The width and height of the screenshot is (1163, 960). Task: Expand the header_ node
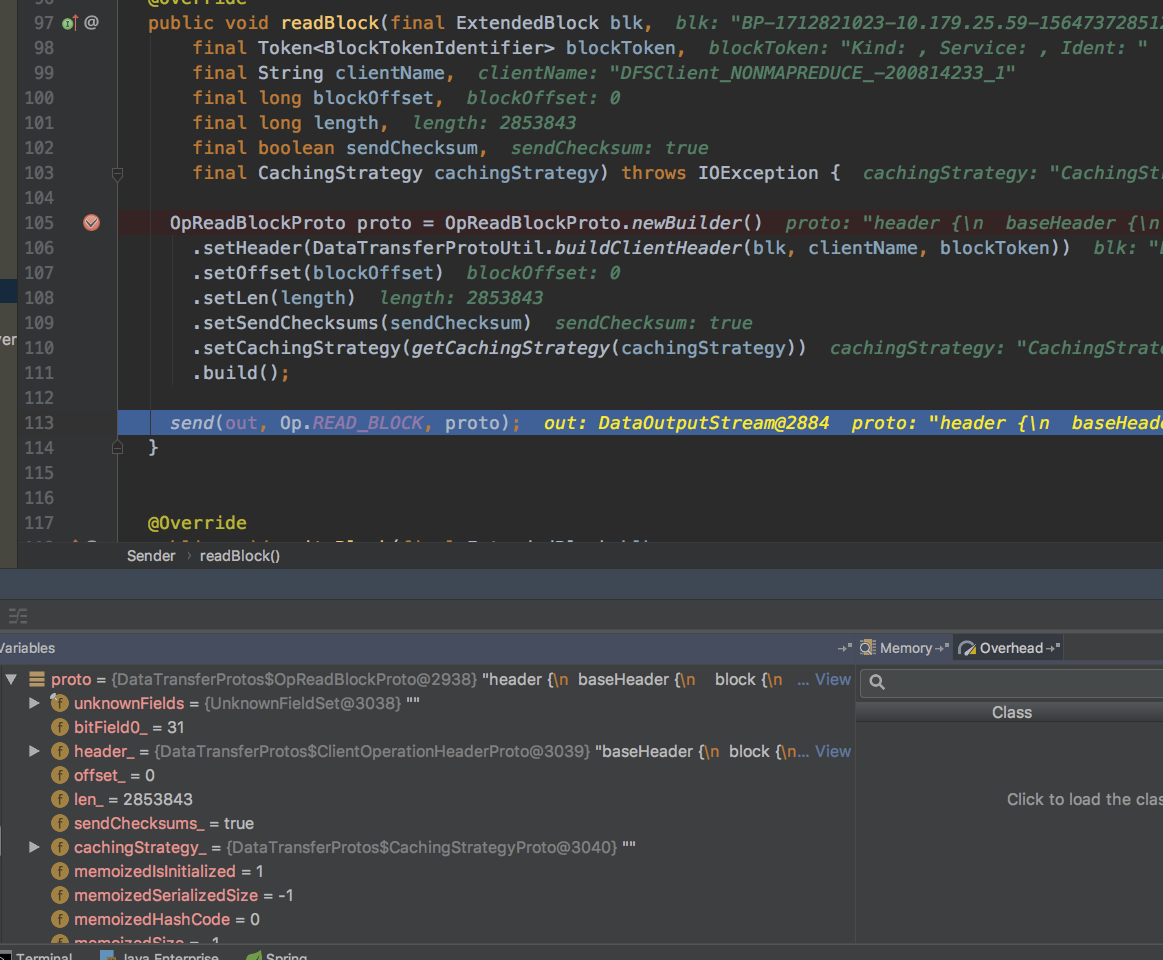[34, 751]
